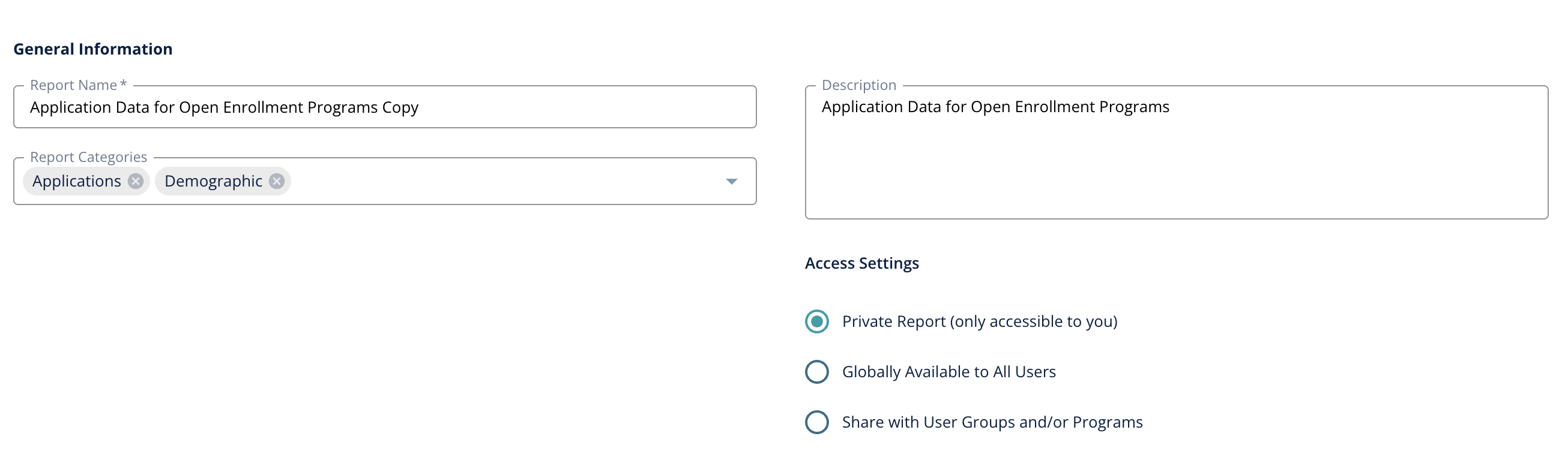This screenshot has height=457, width=1568.
Task: Click the Applications chip label
Action: (x=77, y=181)
